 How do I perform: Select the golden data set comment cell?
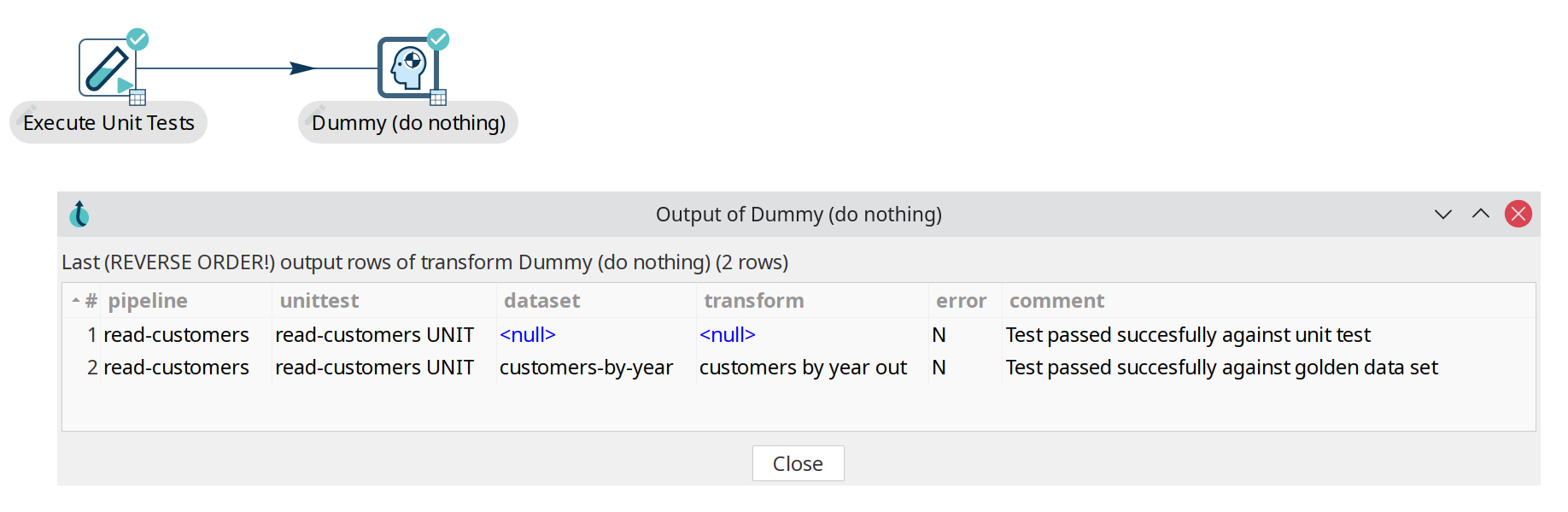[x=1221, y=368]
